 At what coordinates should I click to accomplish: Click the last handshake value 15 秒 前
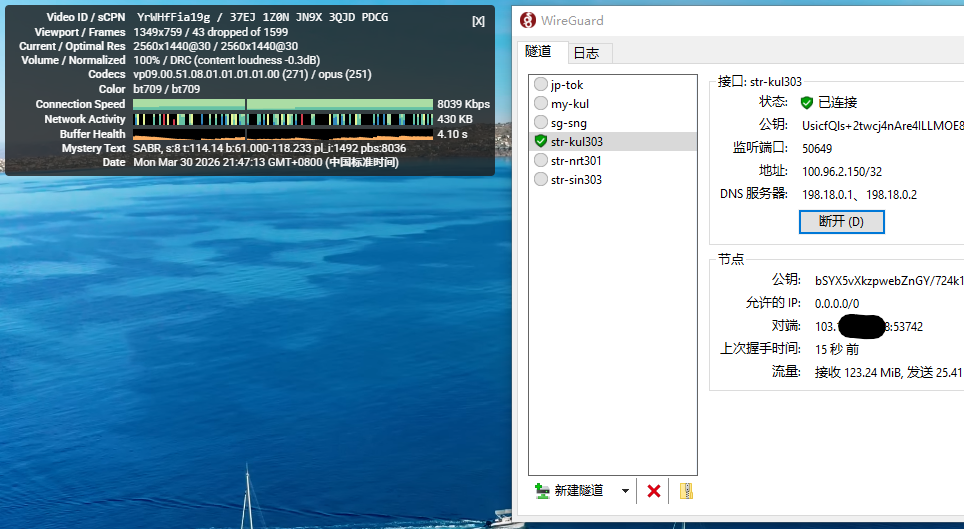[837, 349]
